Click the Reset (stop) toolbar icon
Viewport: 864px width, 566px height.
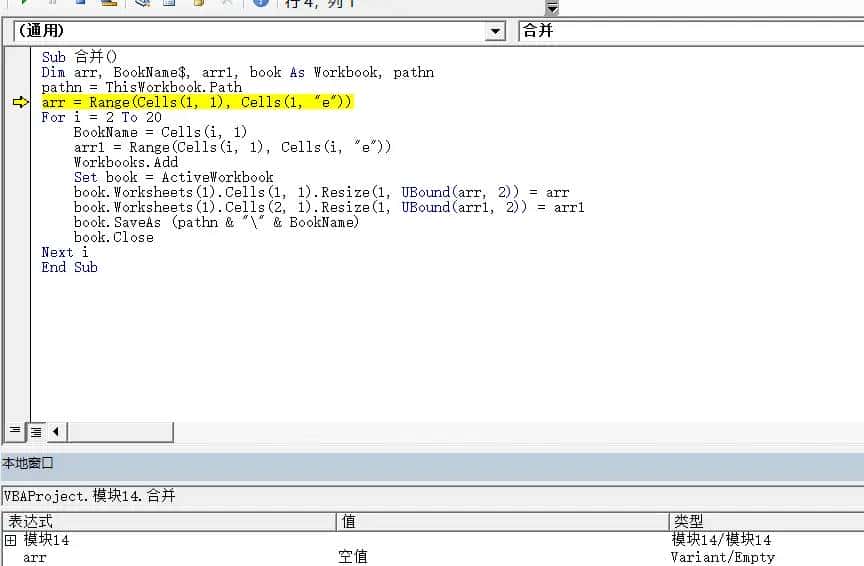click(80, 3)
